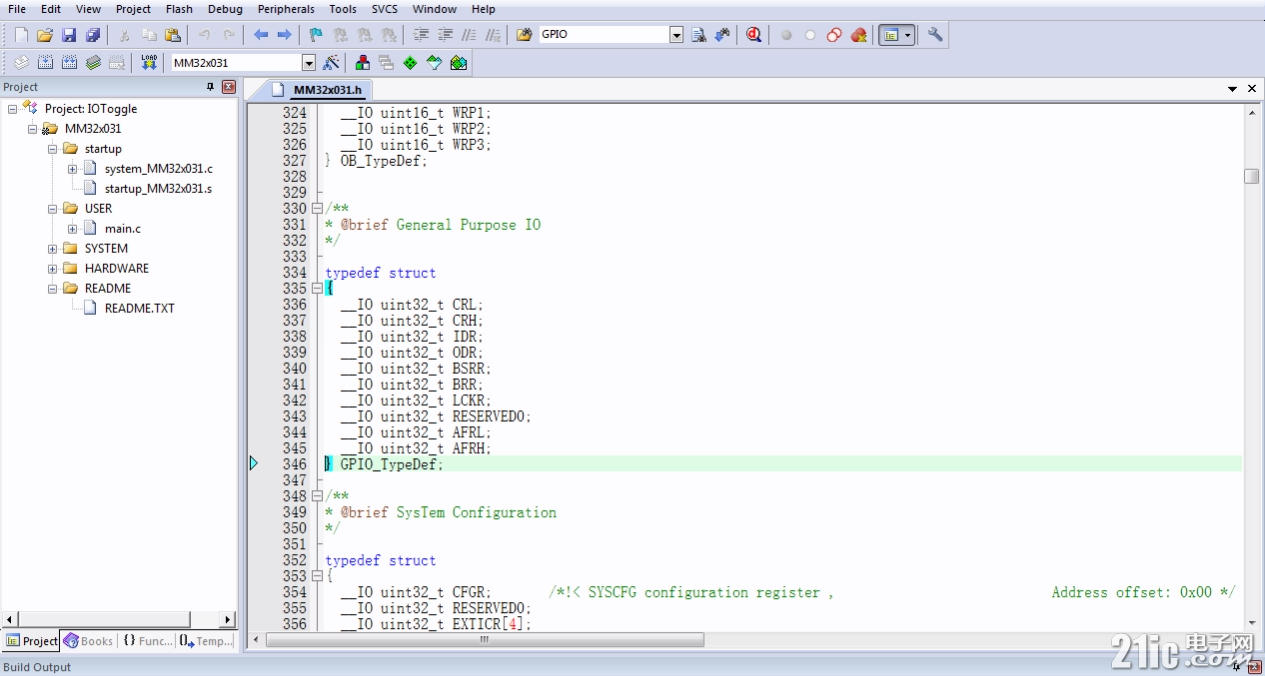Screen dimensions: 1265x676
Task: Switch to the Templates panel tab
Action: pos(206,641)
